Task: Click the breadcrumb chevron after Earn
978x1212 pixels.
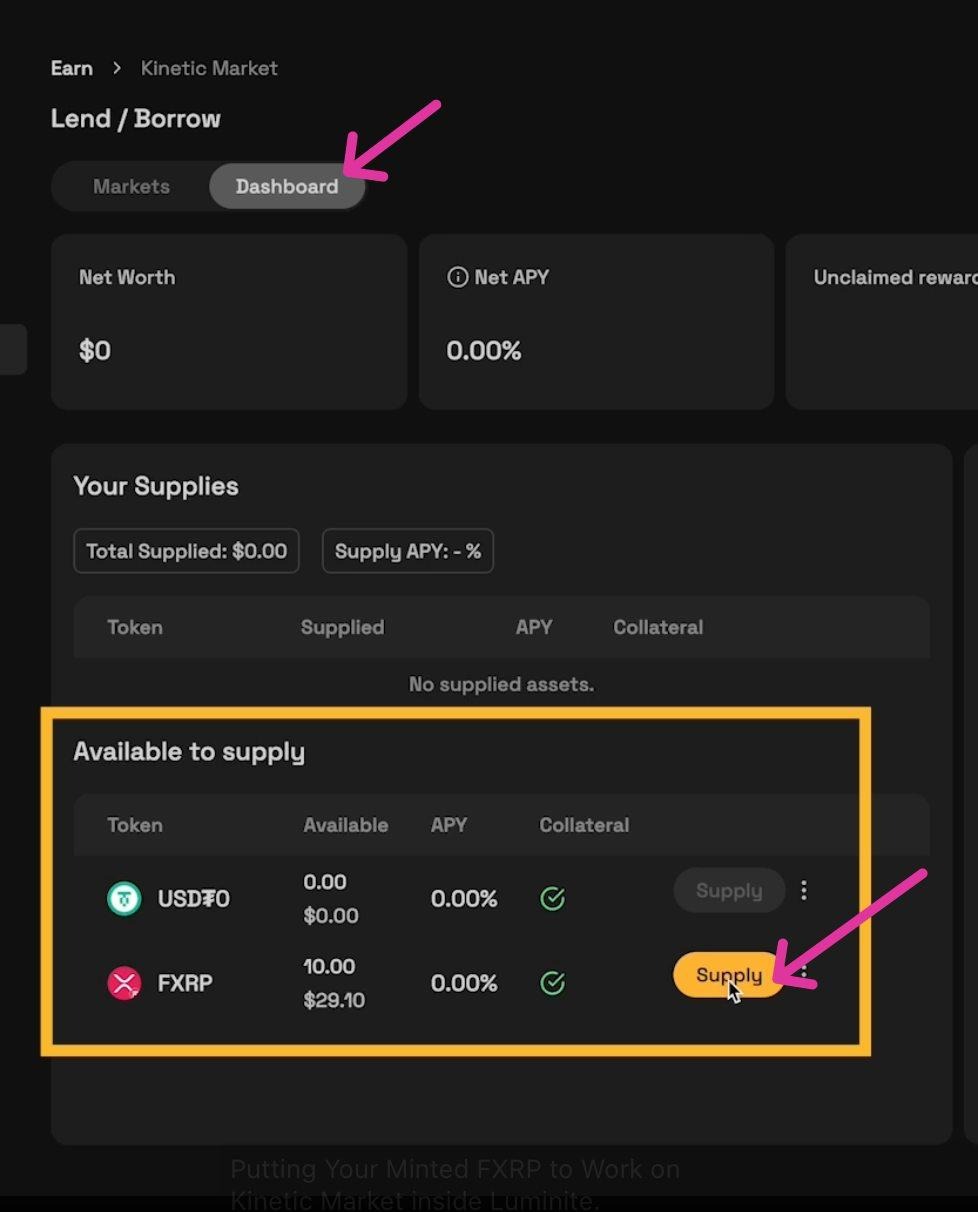Action: (x=117, y=68)
